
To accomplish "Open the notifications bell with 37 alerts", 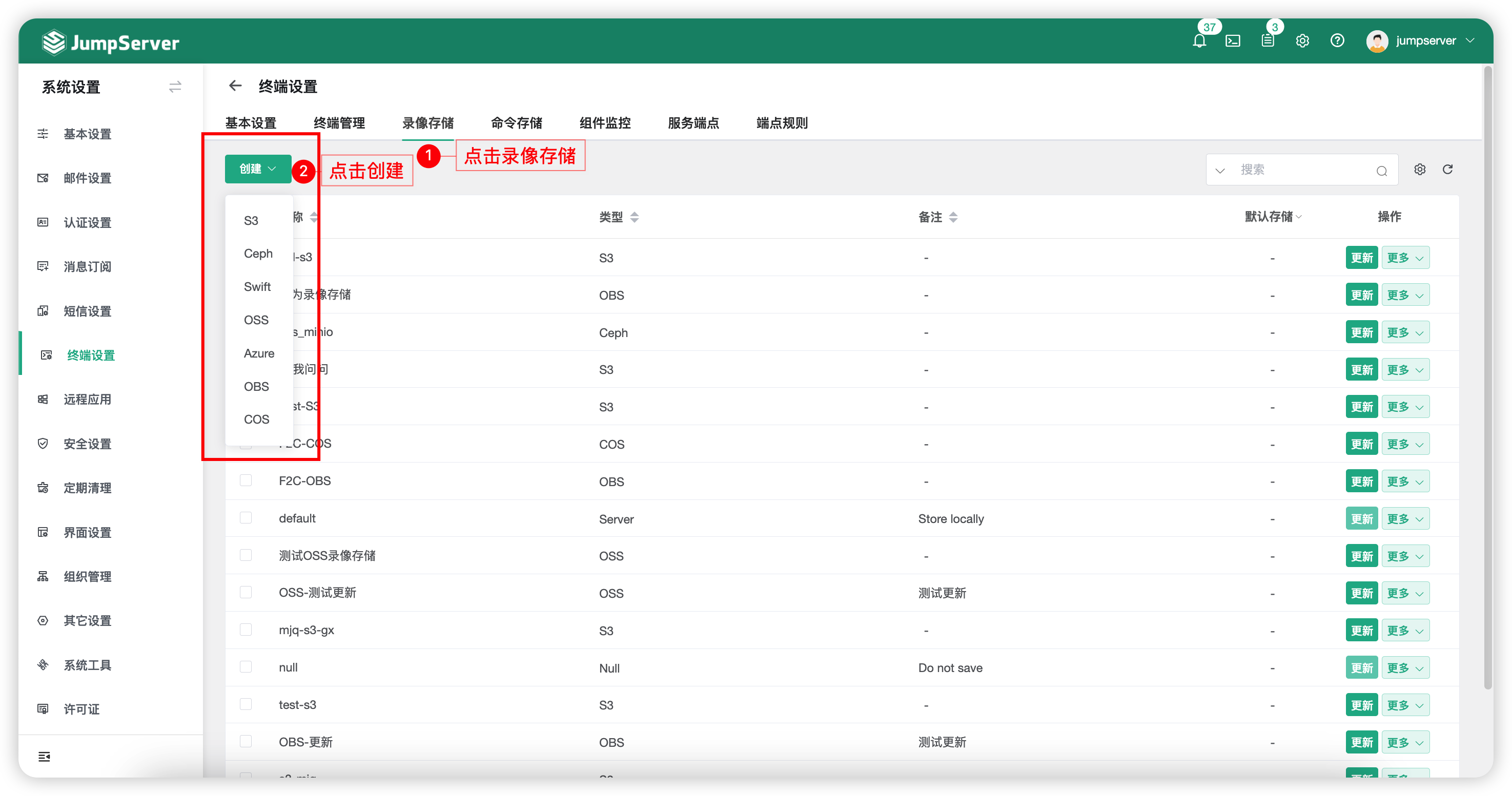I will [x=1200, y=41].
